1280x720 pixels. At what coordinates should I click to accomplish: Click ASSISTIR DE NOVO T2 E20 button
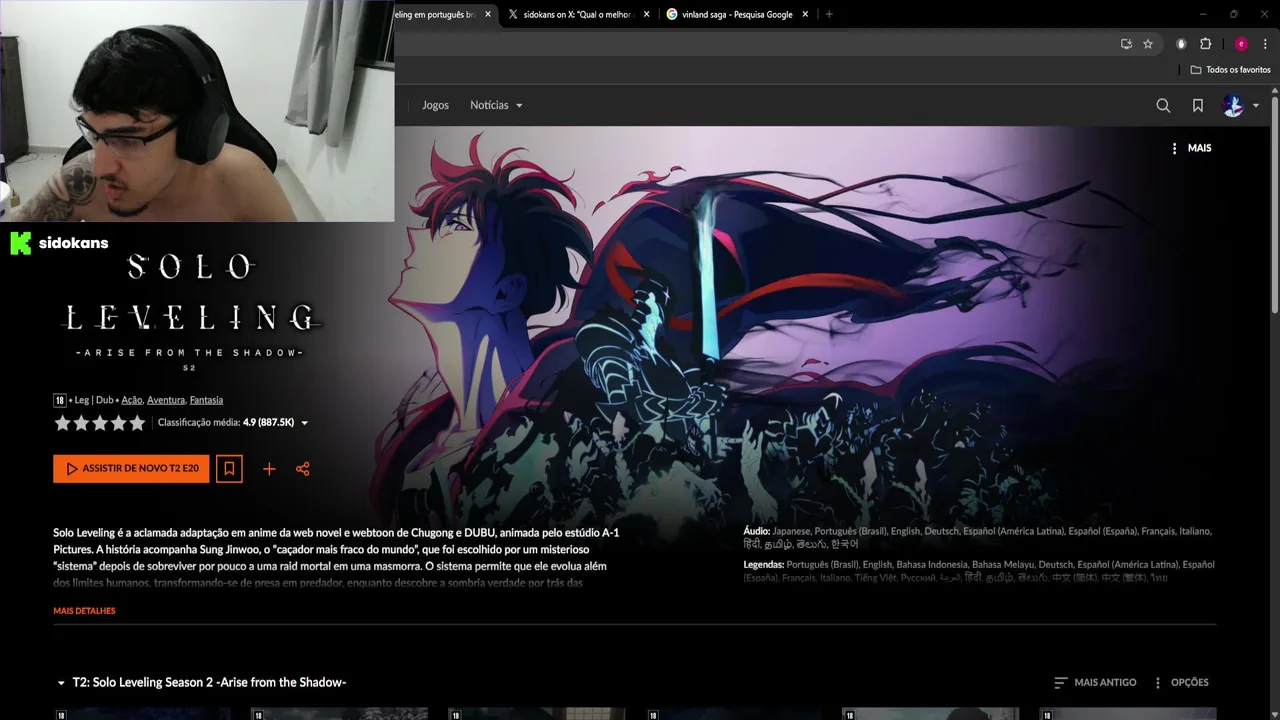[131, 468]
